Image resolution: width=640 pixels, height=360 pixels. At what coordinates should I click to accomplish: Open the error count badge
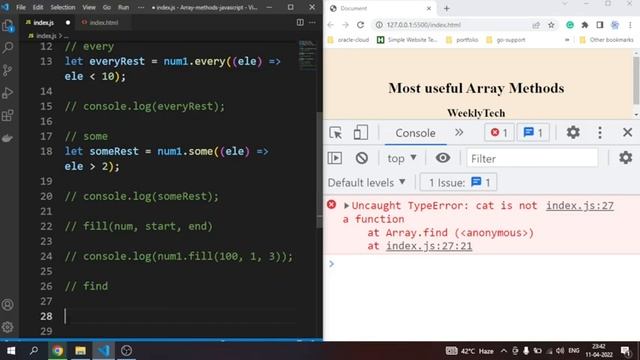[499, 133]
